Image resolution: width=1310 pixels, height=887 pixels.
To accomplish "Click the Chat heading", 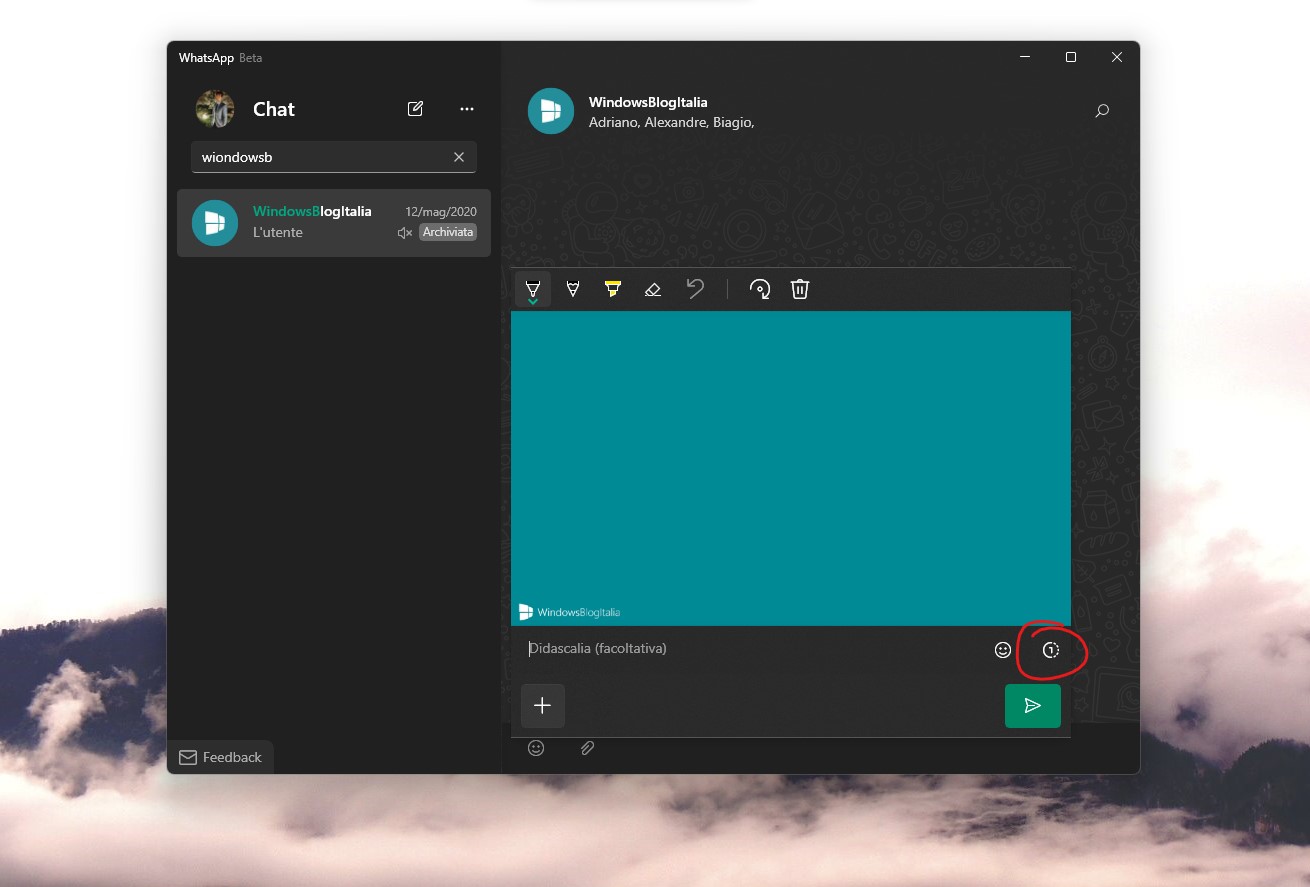I will point(274,109).
